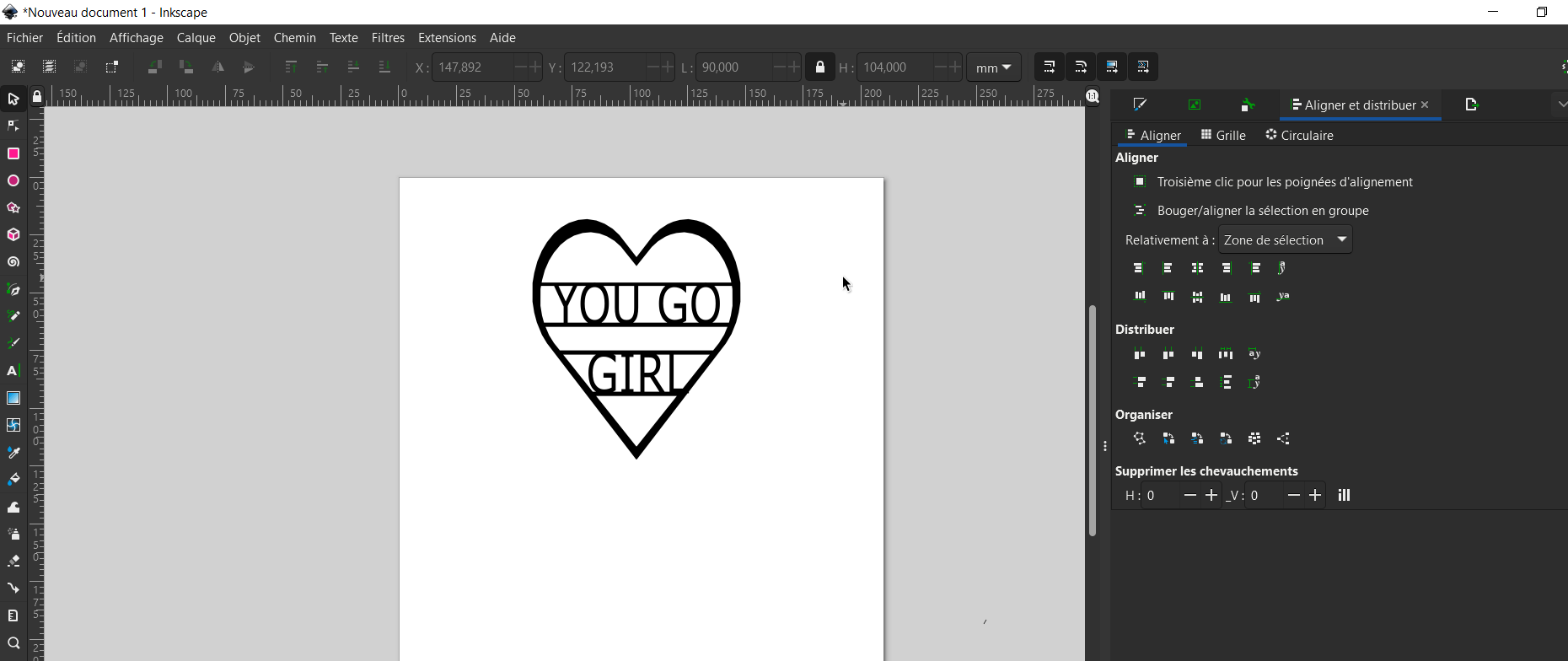Pick the Dropper color picker tool

click(13, 452)
